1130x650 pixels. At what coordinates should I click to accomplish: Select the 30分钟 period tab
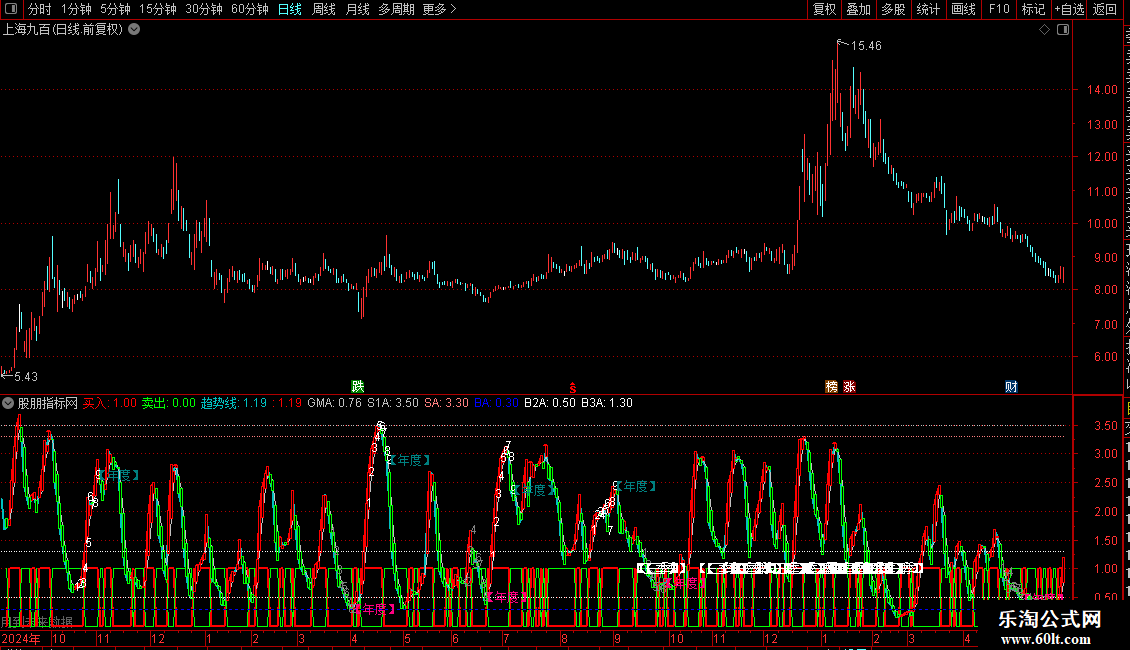tap(203, 9)
